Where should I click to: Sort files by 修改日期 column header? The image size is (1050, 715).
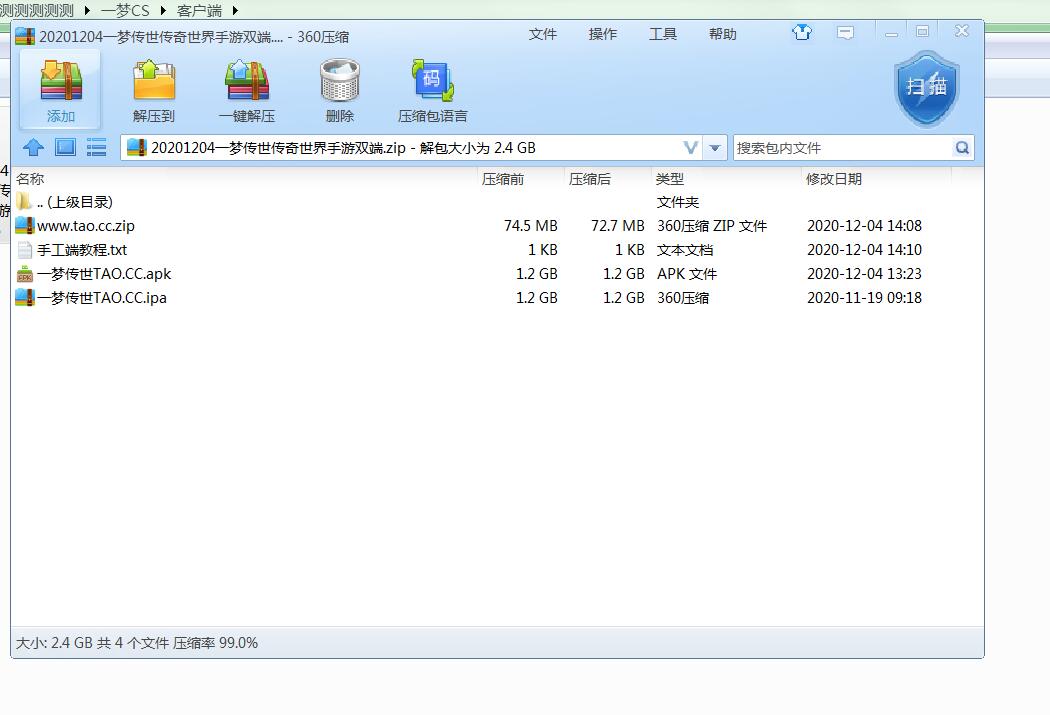tap(833, 179)
